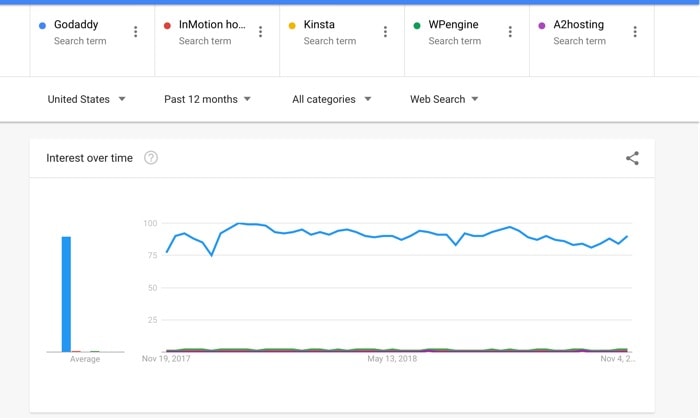Share the Interest over time chart
The width and height of the screenshot is (700, 420).
[x=632, y=158]
